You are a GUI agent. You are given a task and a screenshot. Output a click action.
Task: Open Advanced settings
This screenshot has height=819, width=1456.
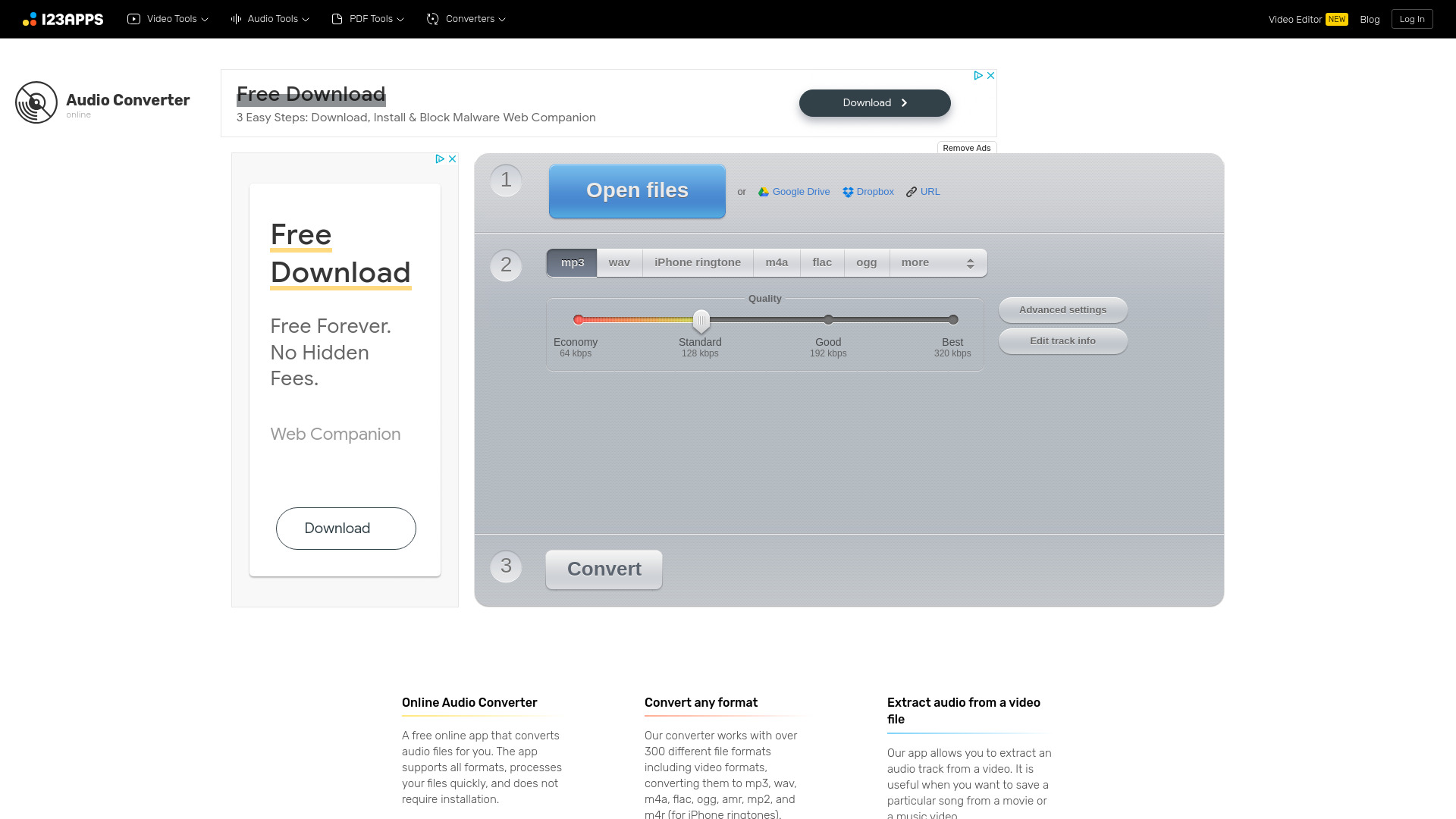click(1062, 310)
